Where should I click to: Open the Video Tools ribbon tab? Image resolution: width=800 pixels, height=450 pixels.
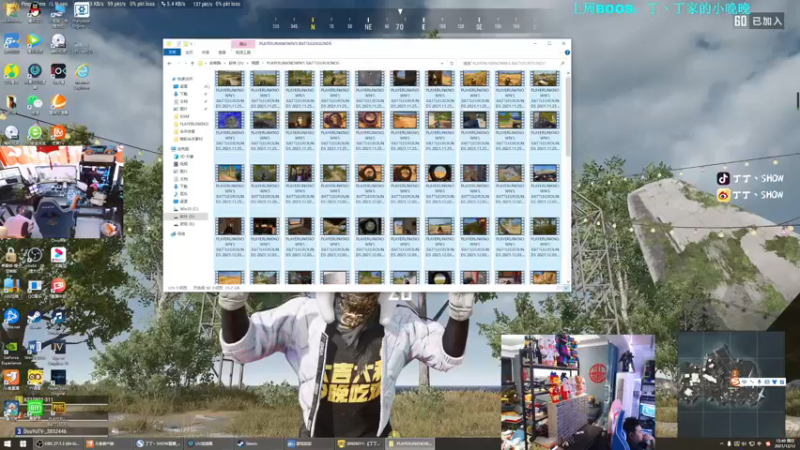(243, 52)
